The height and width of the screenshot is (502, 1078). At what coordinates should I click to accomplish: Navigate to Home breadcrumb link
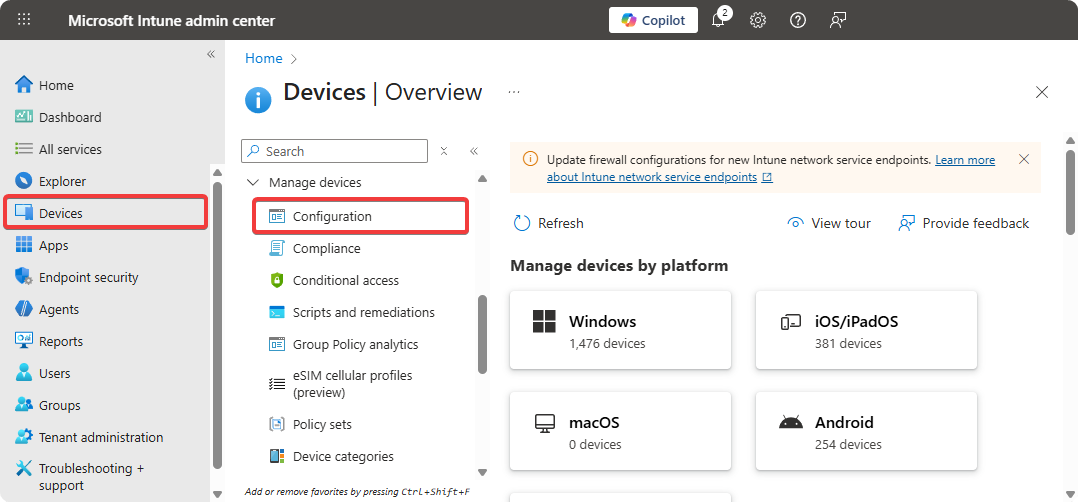point(264,59)
